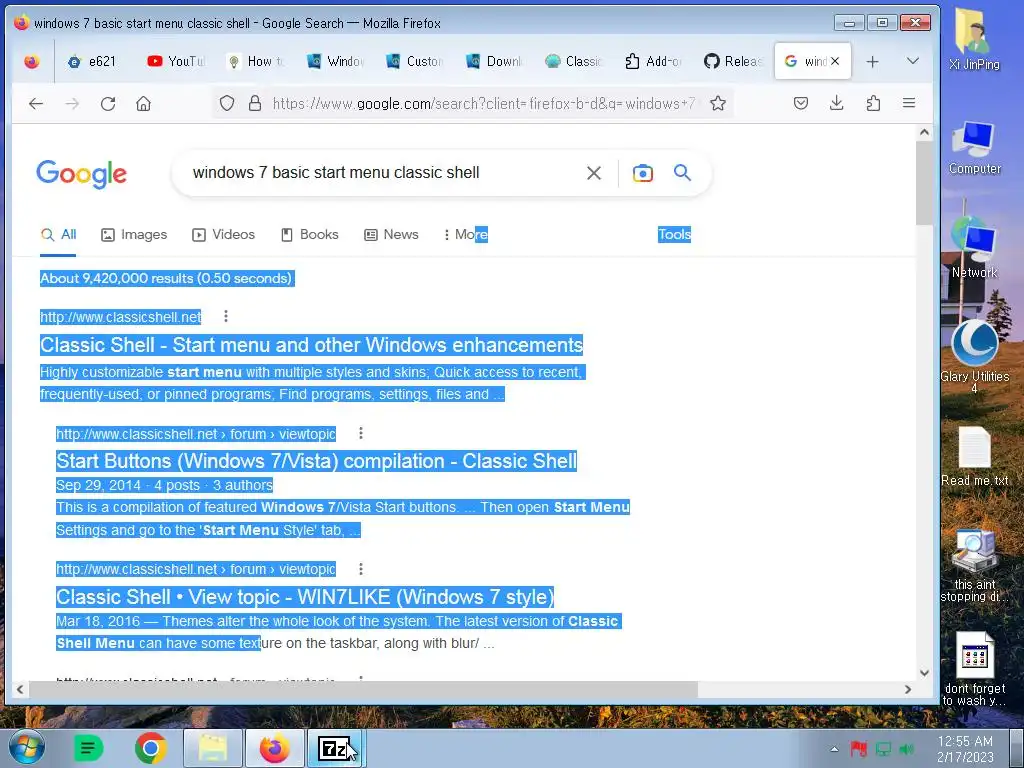
Task: Click the horizontal scrollbar right arrow
Action: point(908,689)
